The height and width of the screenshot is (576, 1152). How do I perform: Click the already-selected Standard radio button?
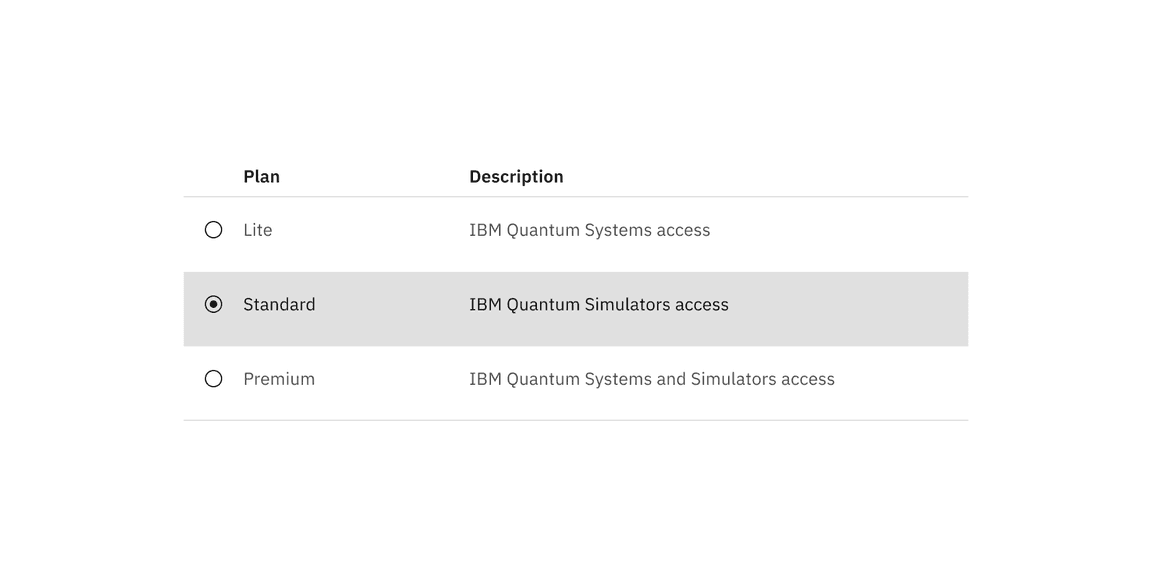coord(213,304)
